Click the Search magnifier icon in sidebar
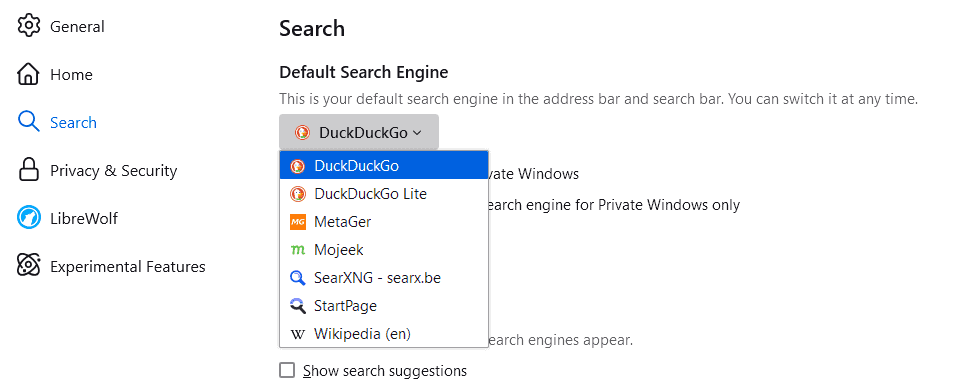 (29, 122)
